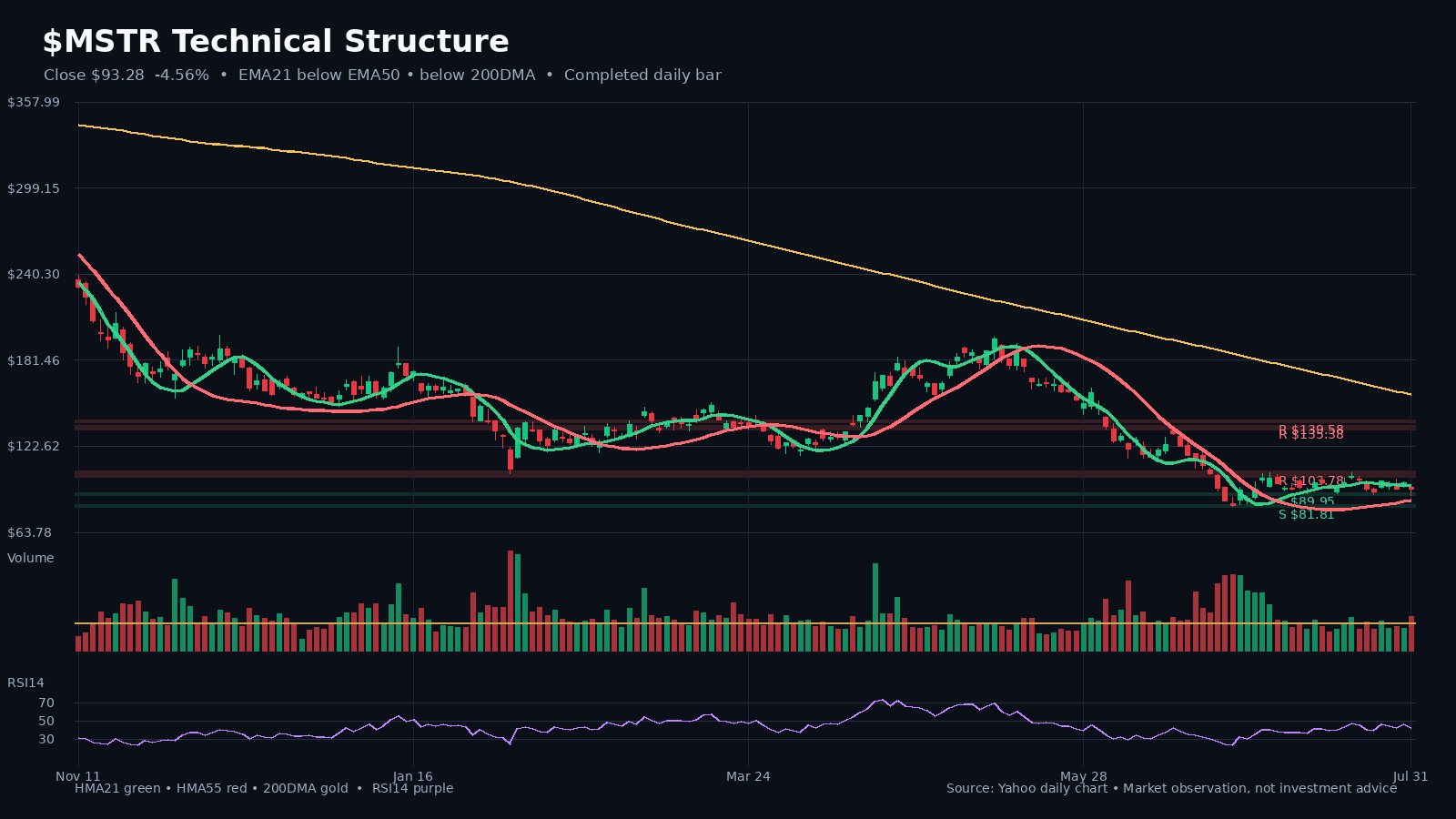Screen dimensions: 1456x819
Task: Select the RSI "70" level label
Action: (x=46, y=703)
